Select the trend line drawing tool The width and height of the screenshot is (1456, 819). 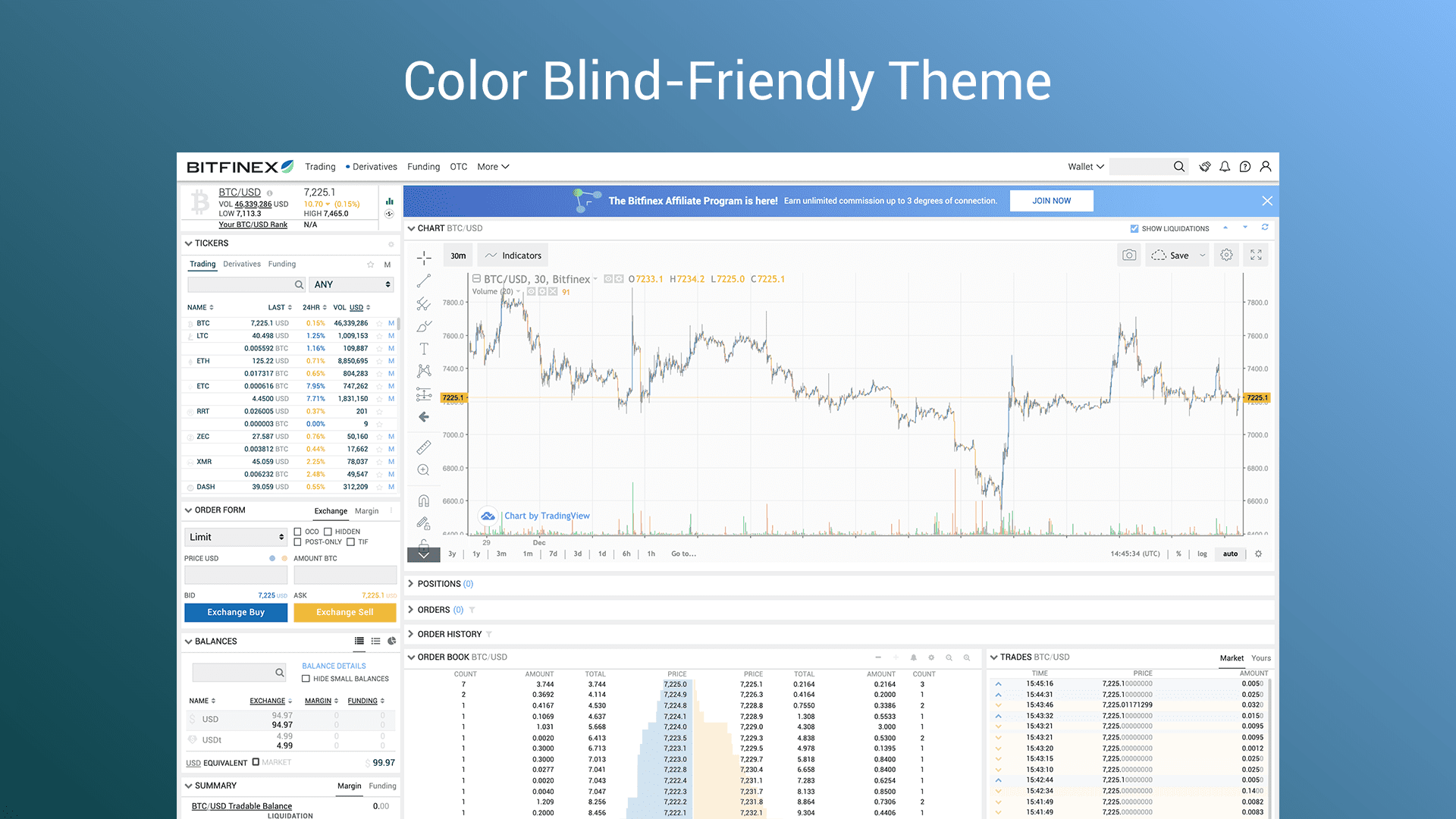pyautogui.click(x=424, y=281)
